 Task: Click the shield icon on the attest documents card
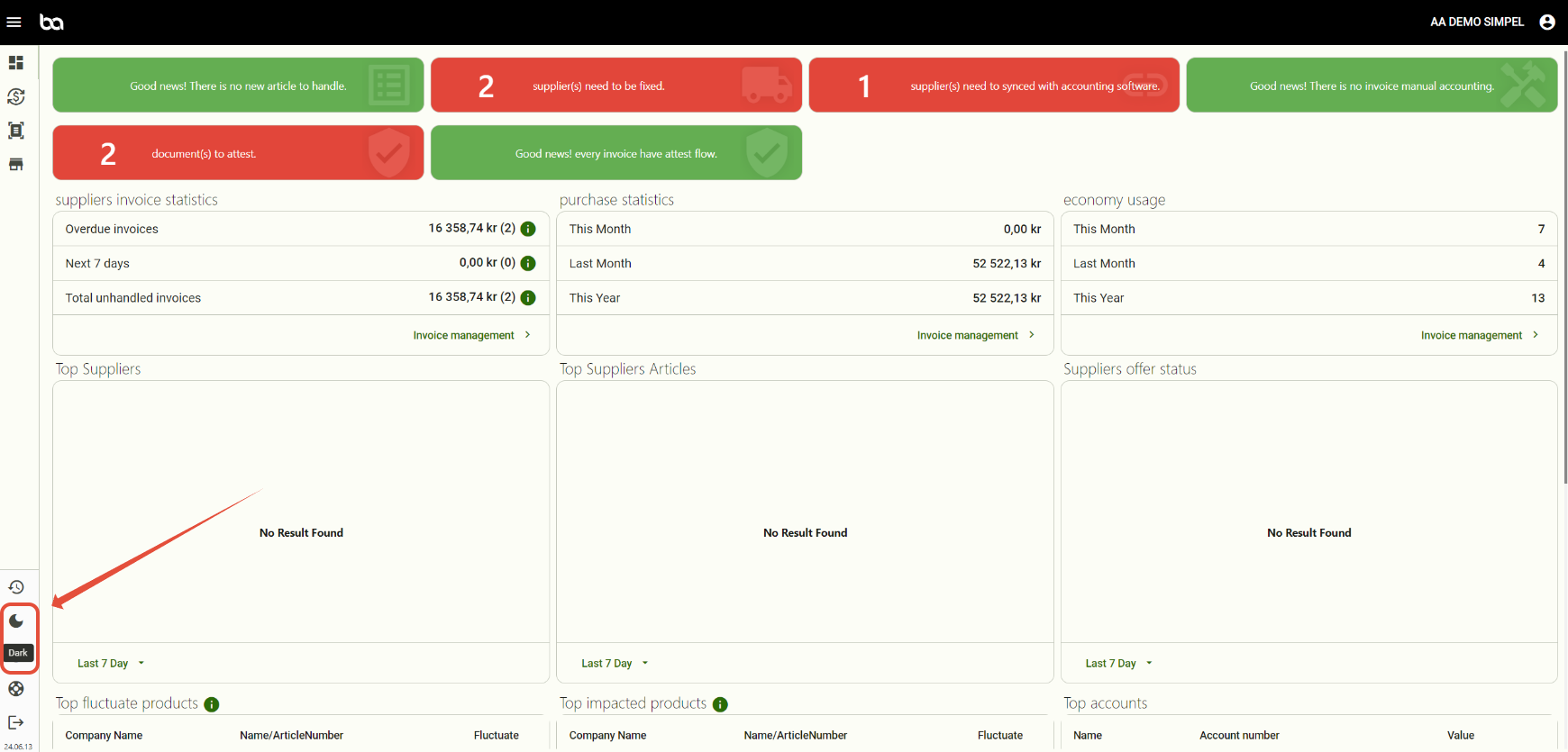pos(389,153)
